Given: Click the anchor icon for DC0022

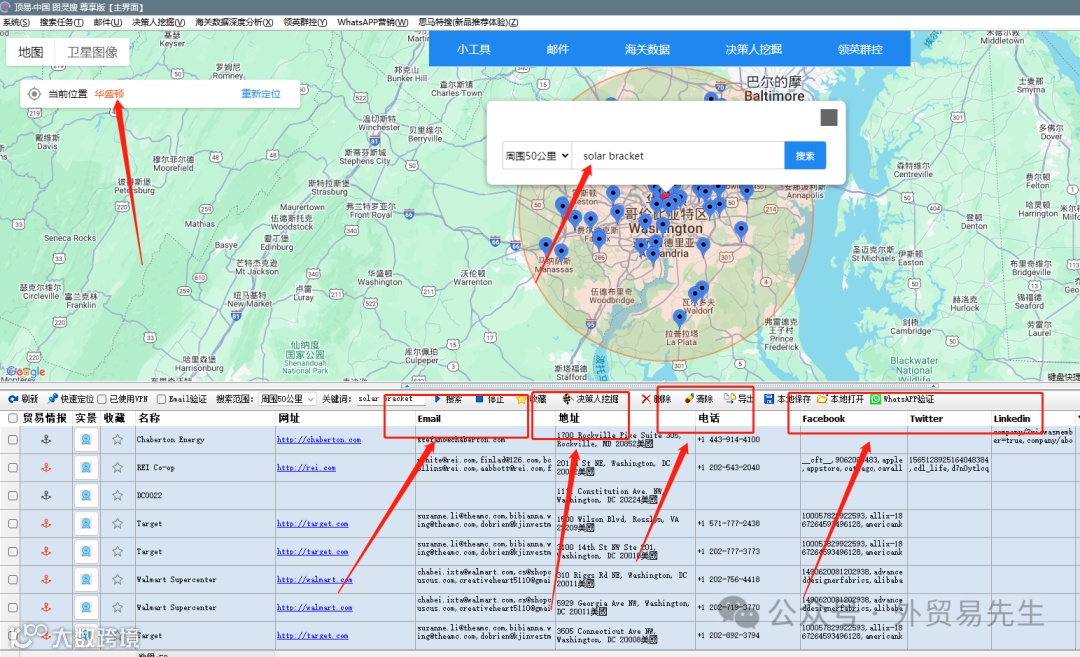Looking at the screenshot, I should pyautogui.click(x=46, y=495).
